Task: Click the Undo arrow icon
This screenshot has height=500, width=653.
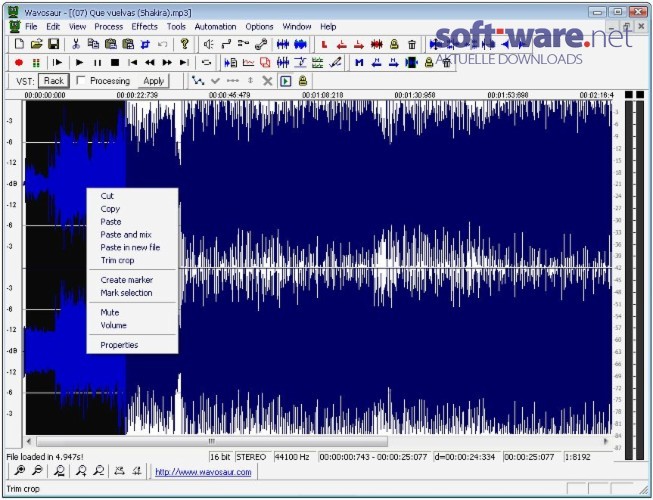Action: point(163,44)
